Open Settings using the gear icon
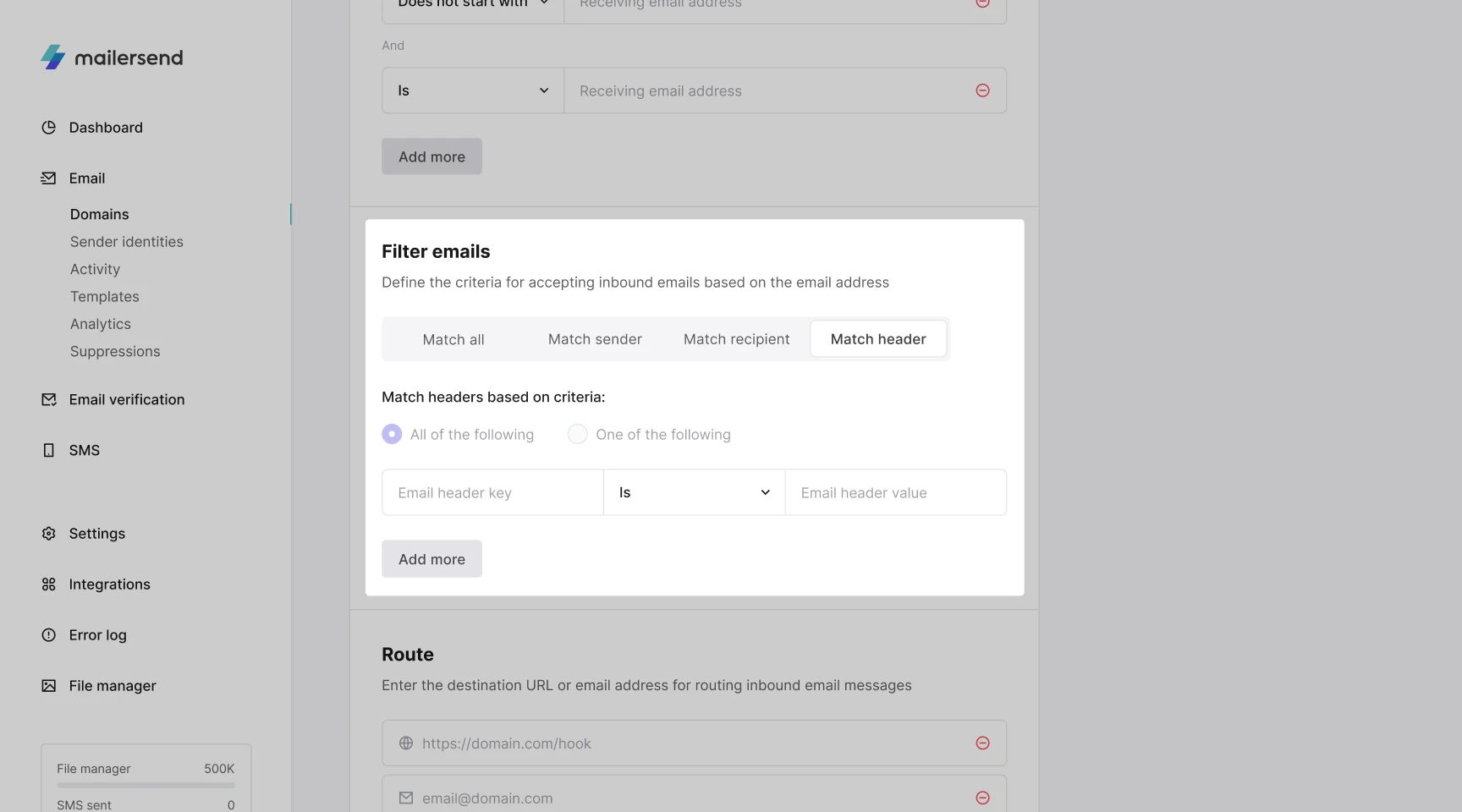Viewport: 1462px width, 812px height. [x=49, y=534]
